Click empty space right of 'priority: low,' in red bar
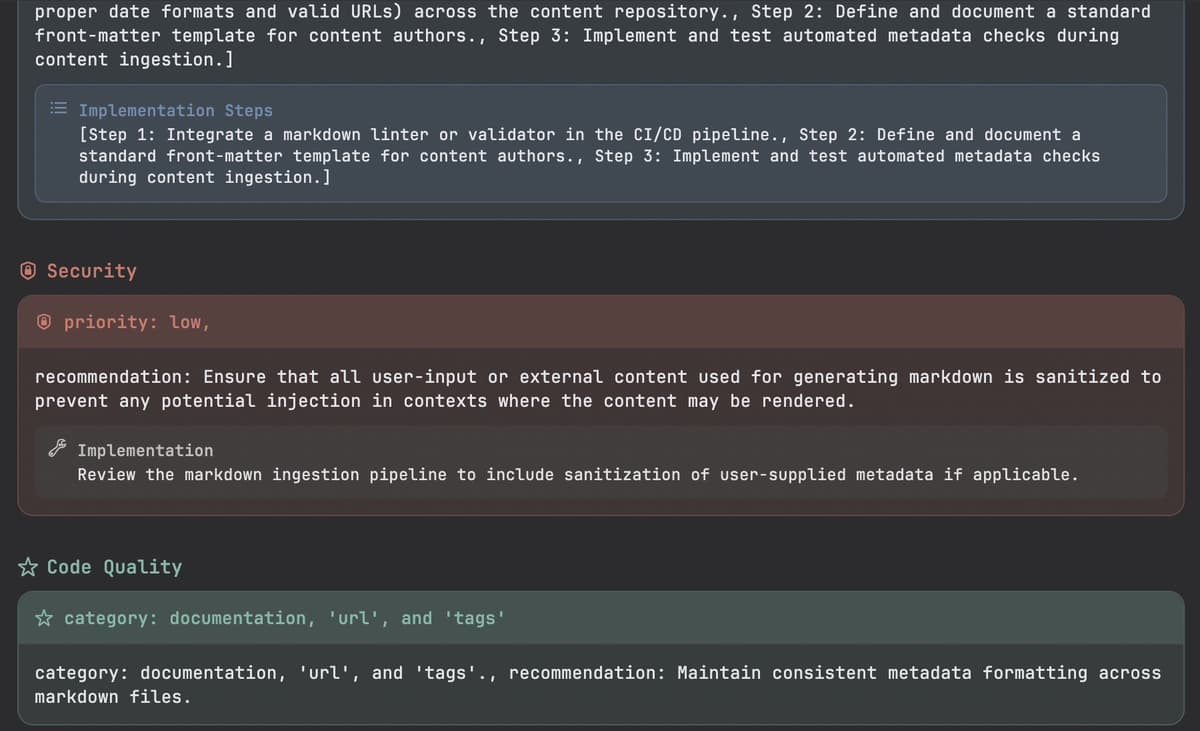The width and height of the screenshot is (1200, 731). point(700,323)
